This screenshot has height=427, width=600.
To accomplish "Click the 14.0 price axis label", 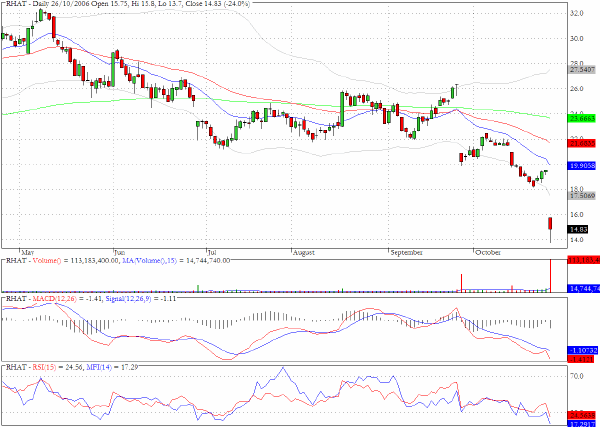I will click(577, 240).
